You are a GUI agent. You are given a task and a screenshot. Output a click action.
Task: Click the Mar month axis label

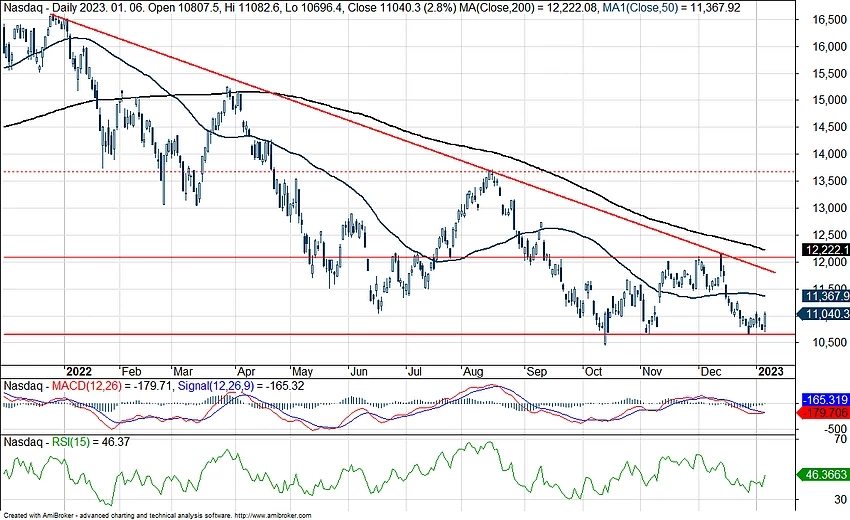[183, 372]
